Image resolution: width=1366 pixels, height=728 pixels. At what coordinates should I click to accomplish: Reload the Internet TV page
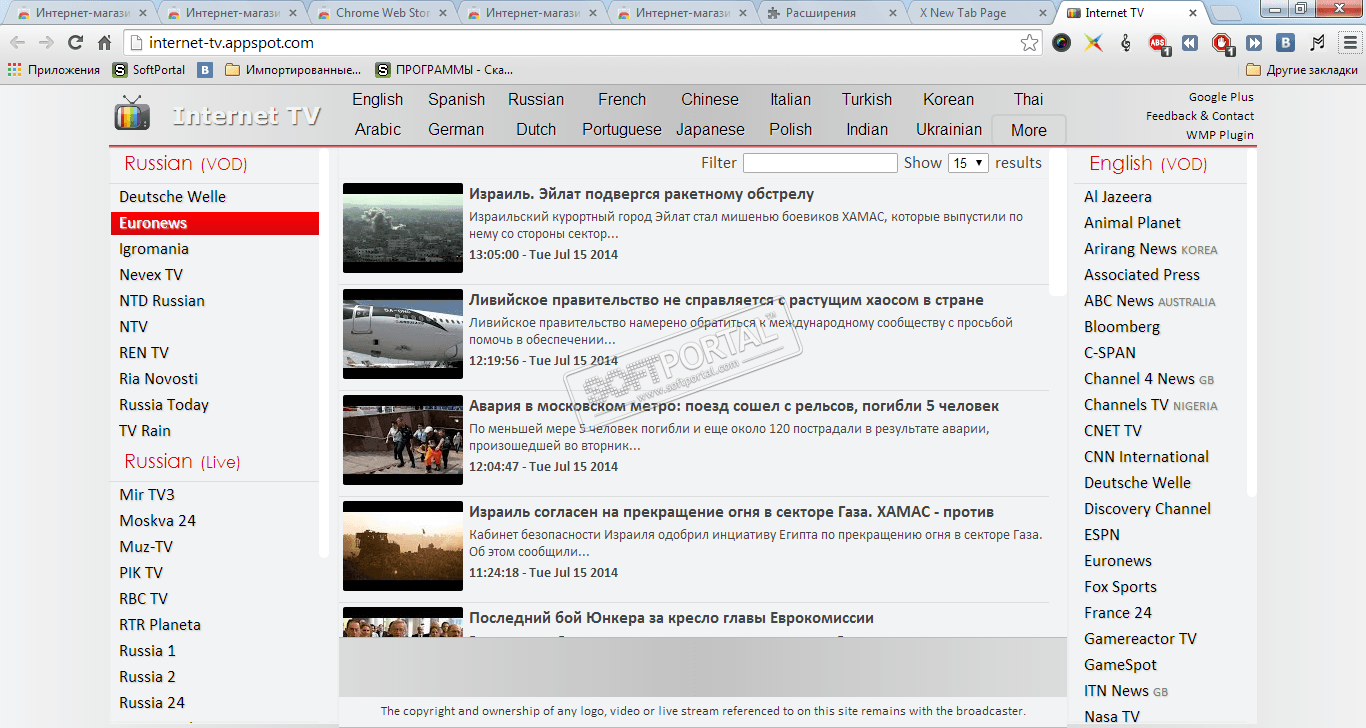click(x=75, y=43)
